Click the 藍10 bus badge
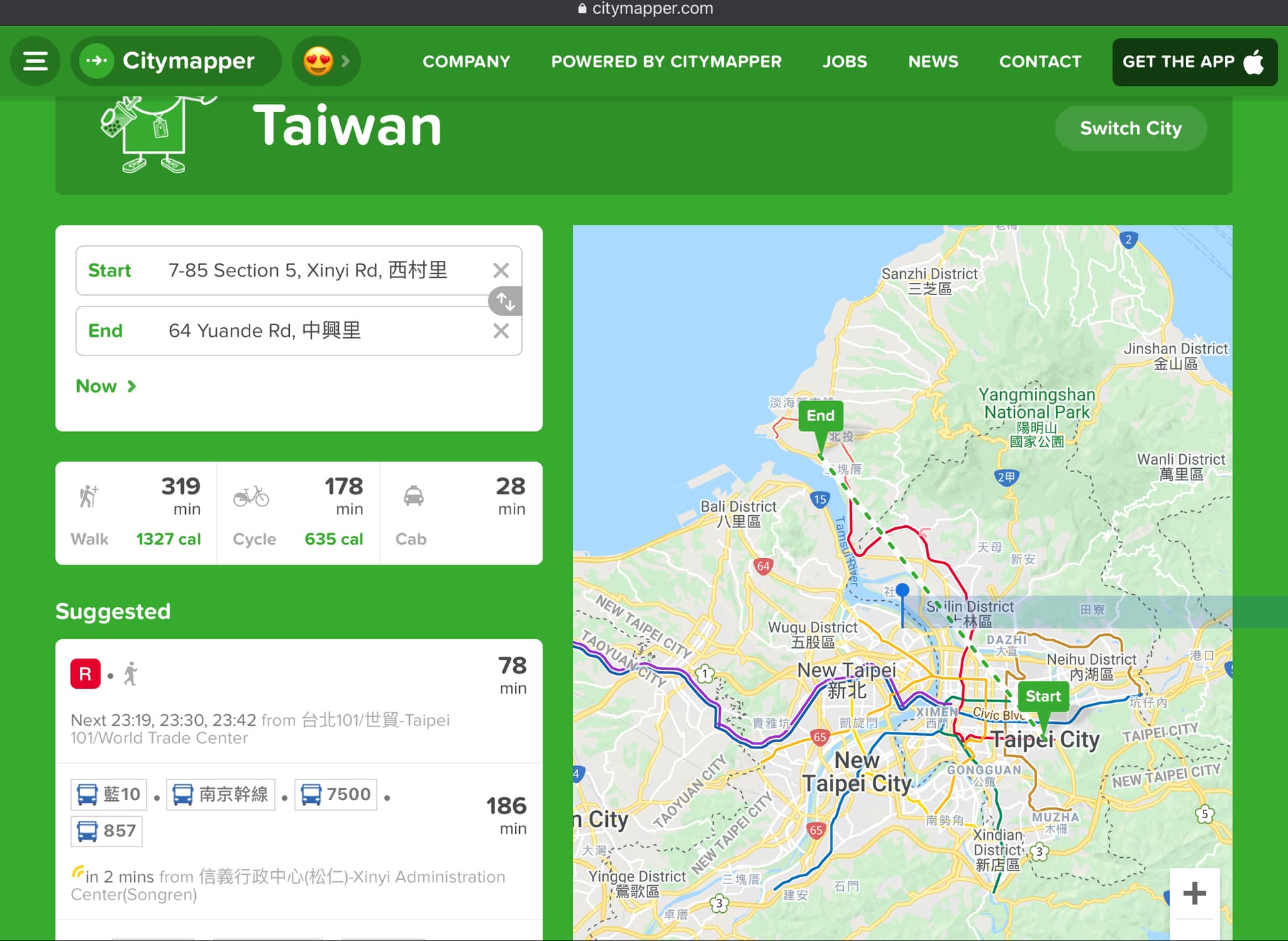 (x=109, y=794)
